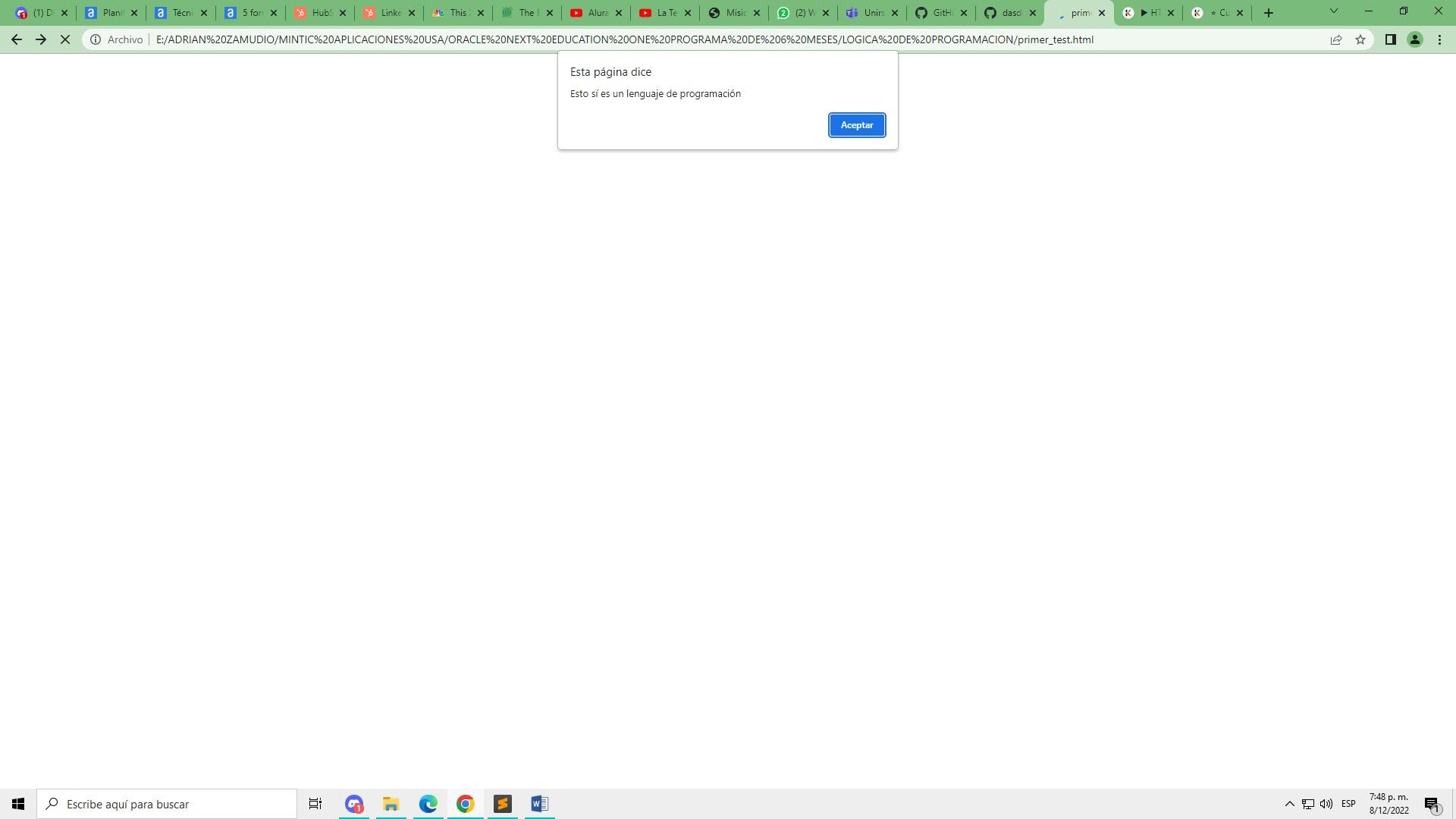The image size is (1456, 819).
Task: Click the bookmark star icon
Action: [1361, 40]
